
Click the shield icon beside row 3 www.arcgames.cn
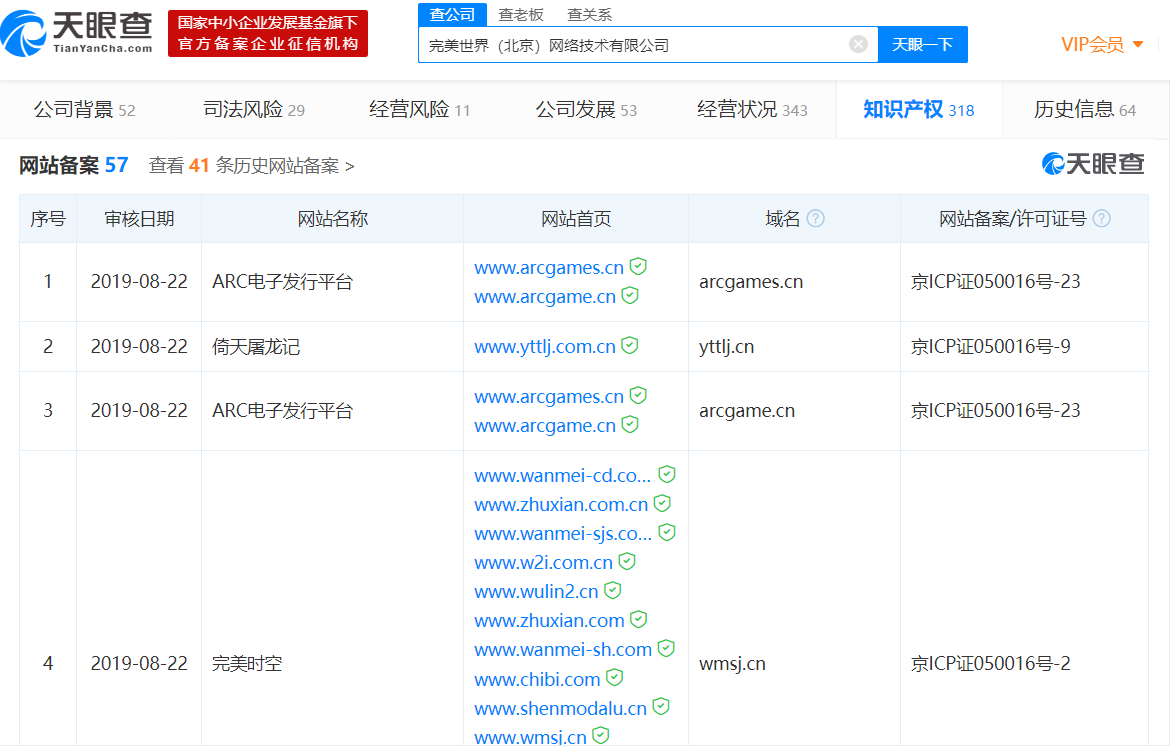click(x=638, y=395)
